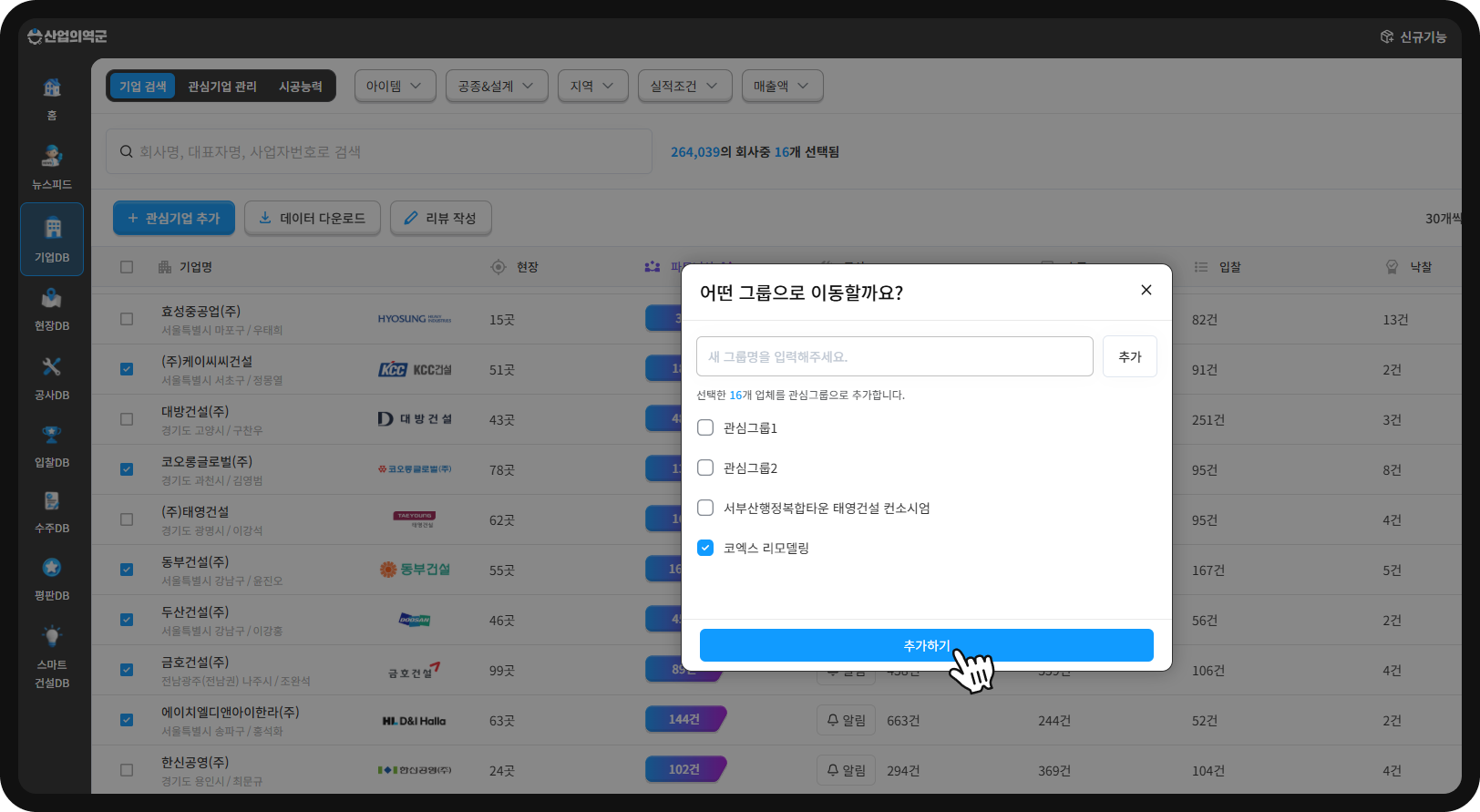The image size is (1480, 812).
Task: Click the 144건 badge
Action: tap(685, 719)
